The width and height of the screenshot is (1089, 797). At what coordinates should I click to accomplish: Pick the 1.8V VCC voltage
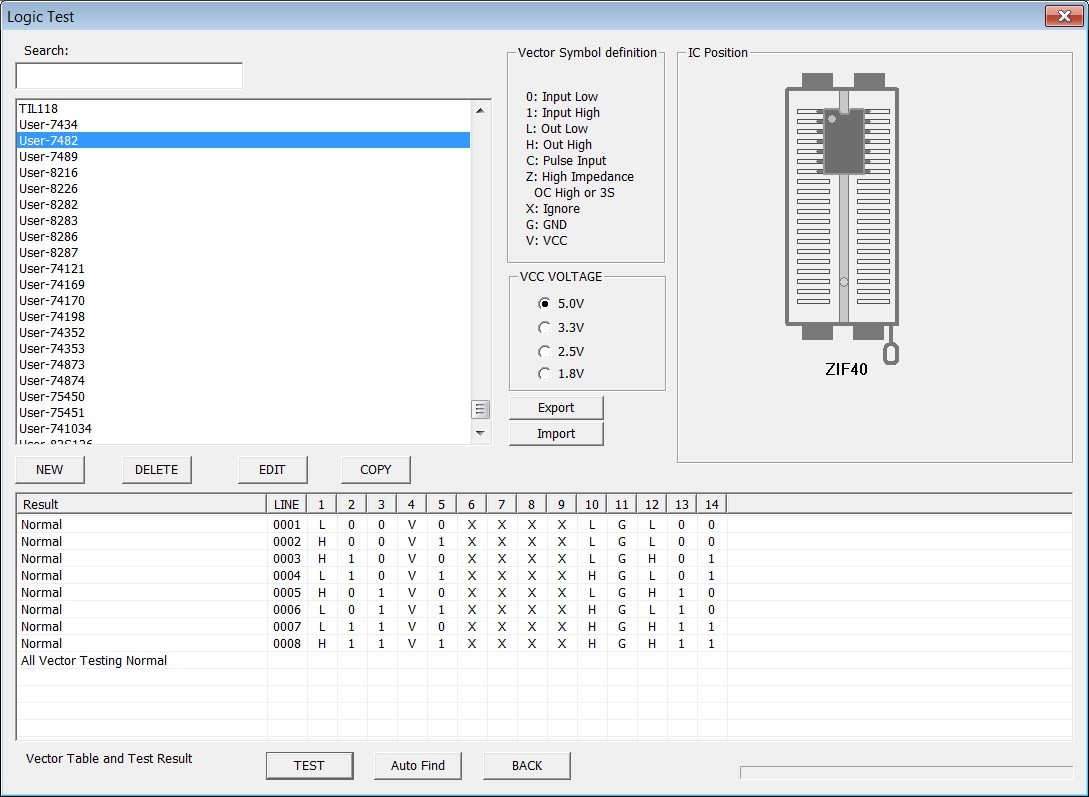(560, 374)
